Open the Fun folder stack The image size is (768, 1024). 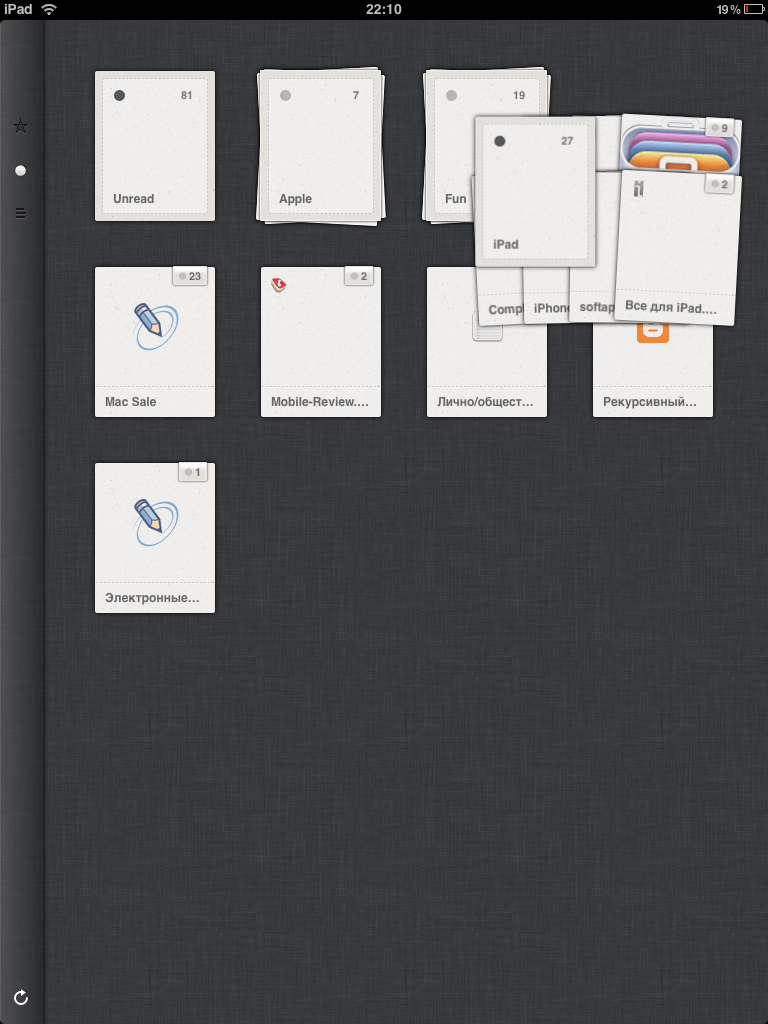click(449, 146)
